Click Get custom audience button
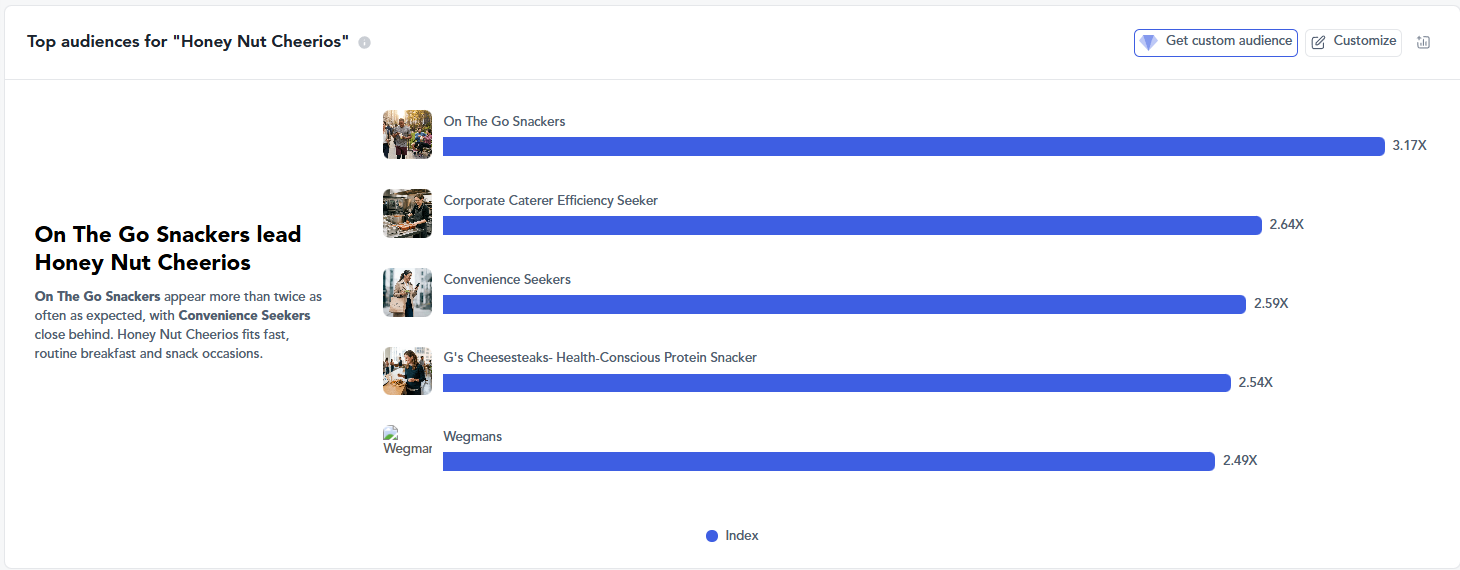 [x=1216, y=42]
